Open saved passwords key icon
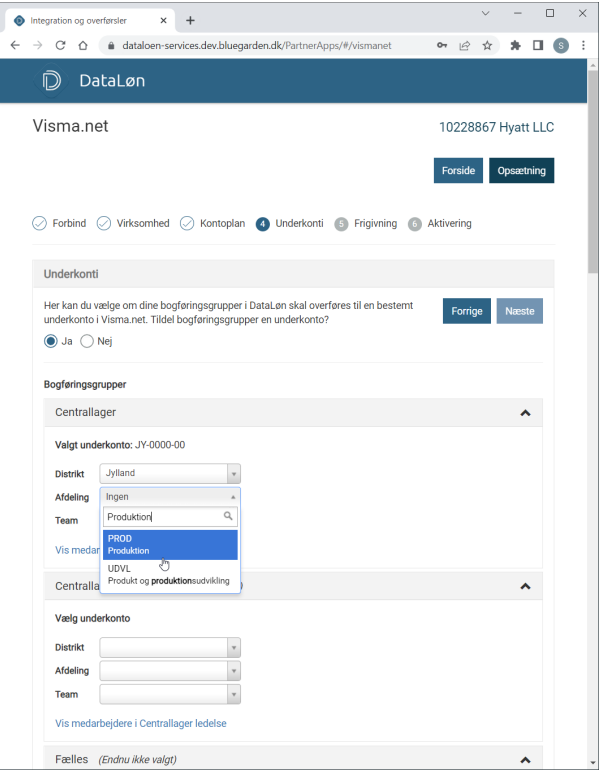Viewport: 600px width, 770px height. pos(442,46)
